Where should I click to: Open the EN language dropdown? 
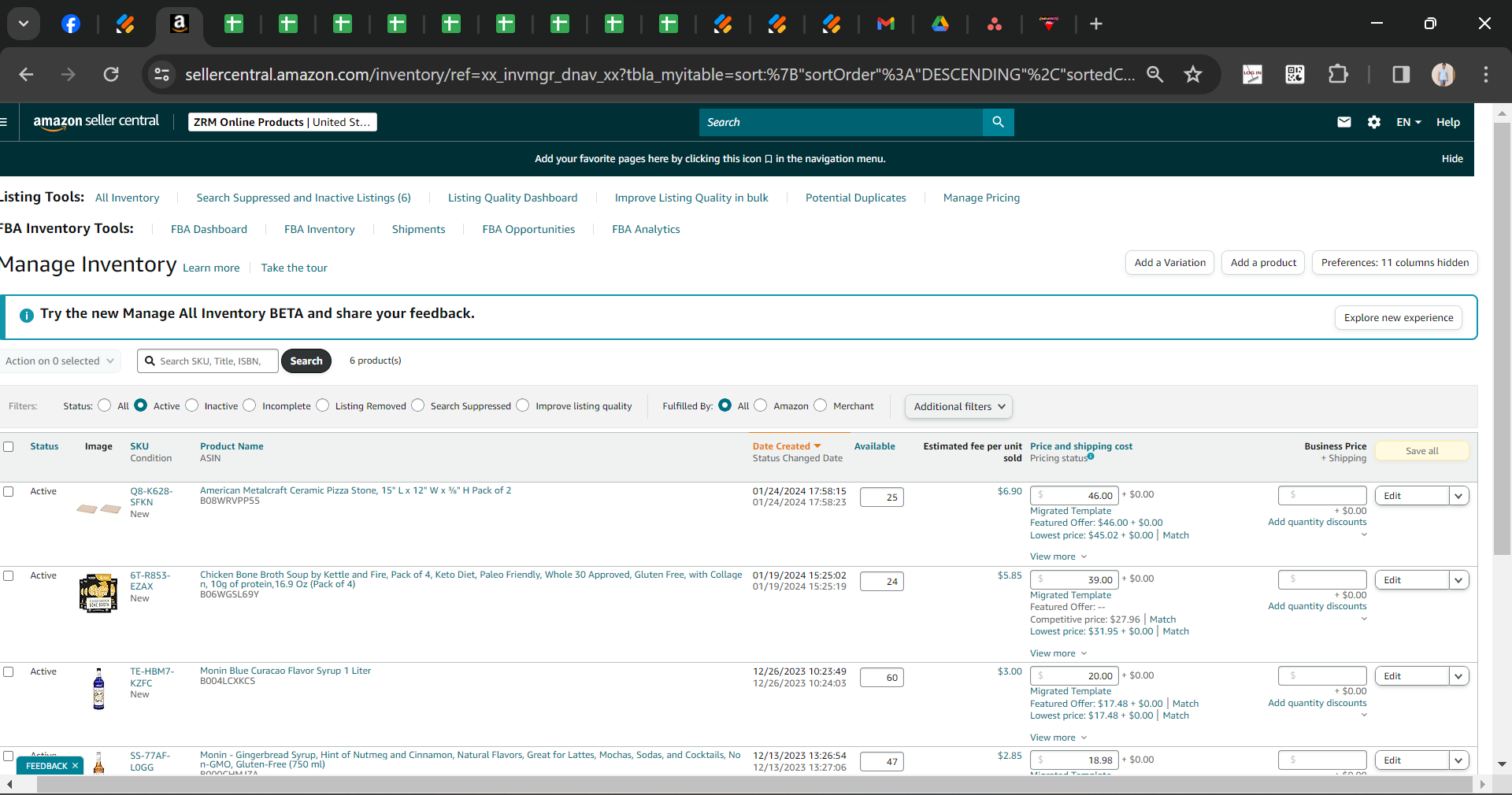1409,122
